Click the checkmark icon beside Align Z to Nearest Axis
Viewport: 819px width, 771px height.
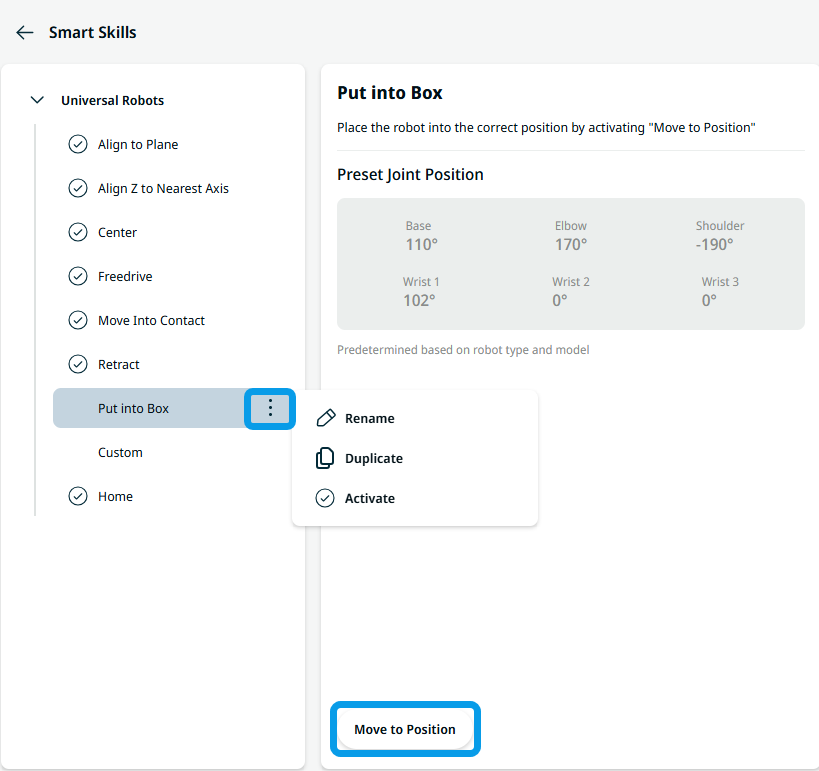[78, 188]
